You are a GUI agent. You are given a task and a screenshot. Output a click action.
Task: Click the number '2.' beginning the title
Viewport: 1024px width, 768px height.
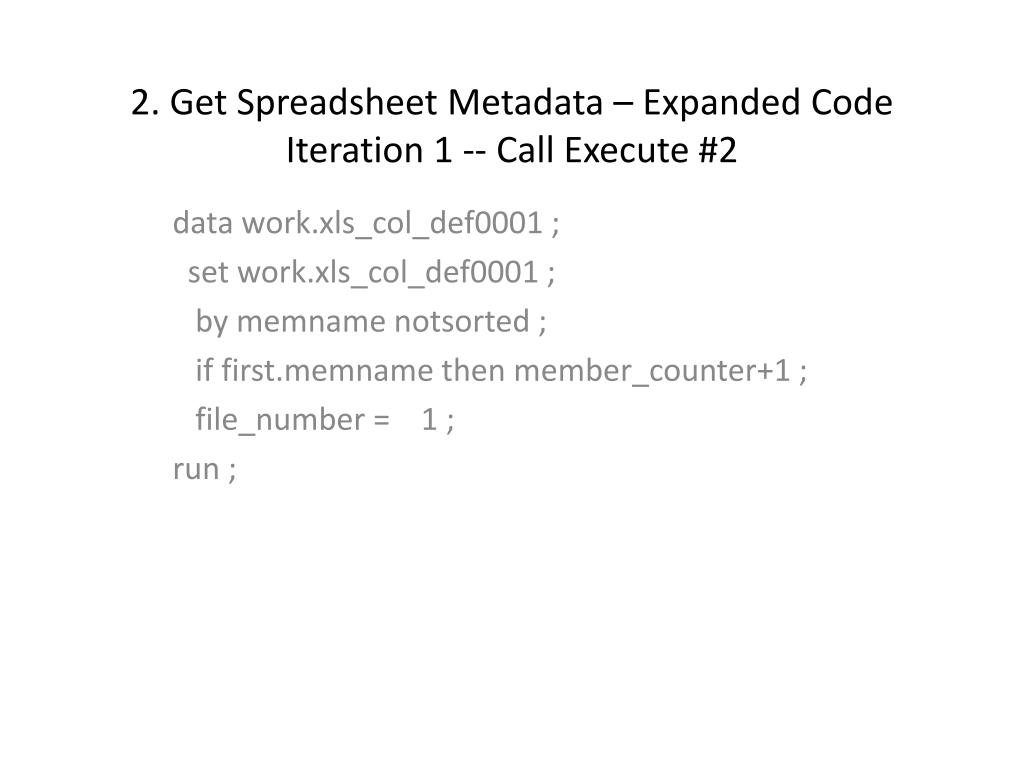(145, 103)
